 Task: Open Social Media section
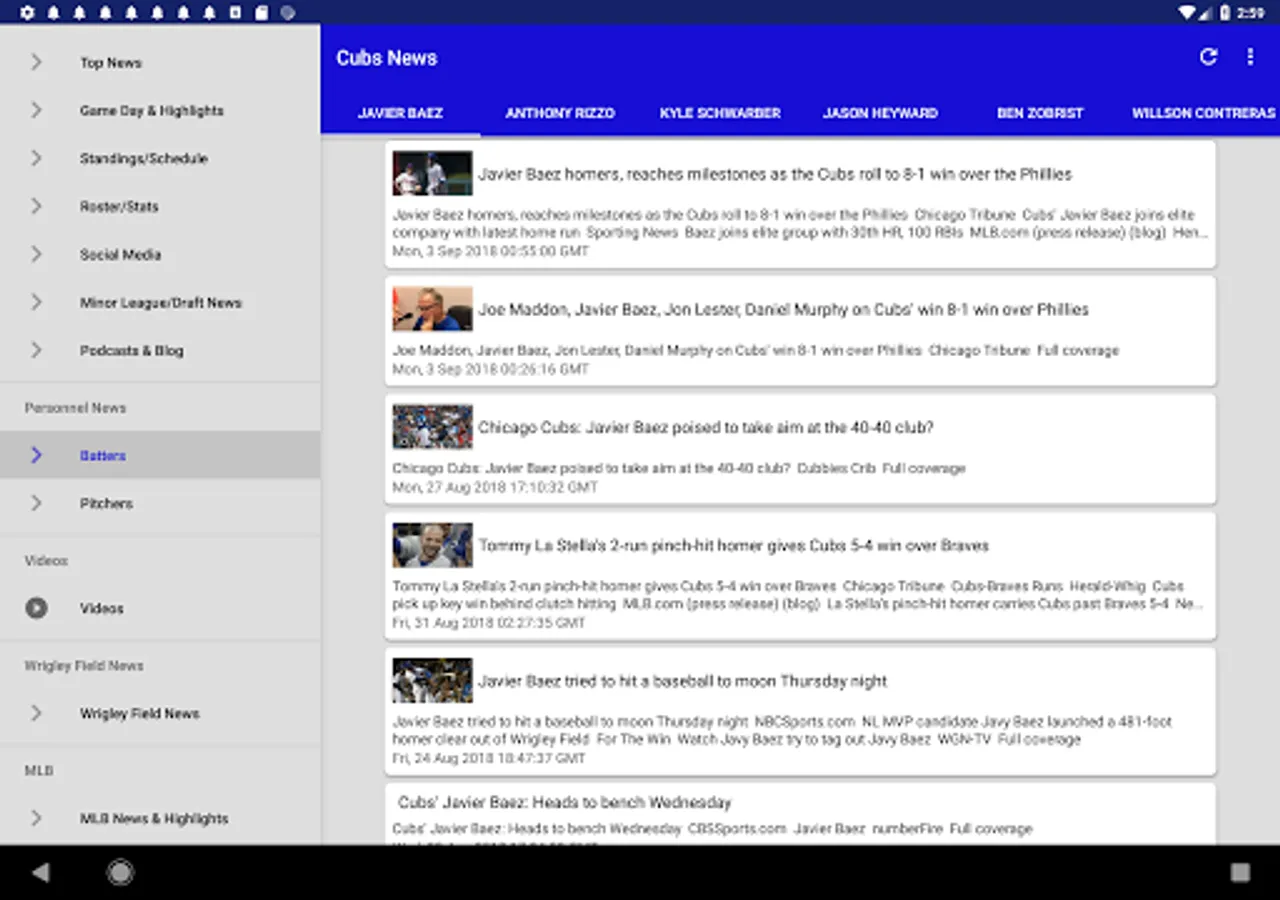tap(160, 254)
